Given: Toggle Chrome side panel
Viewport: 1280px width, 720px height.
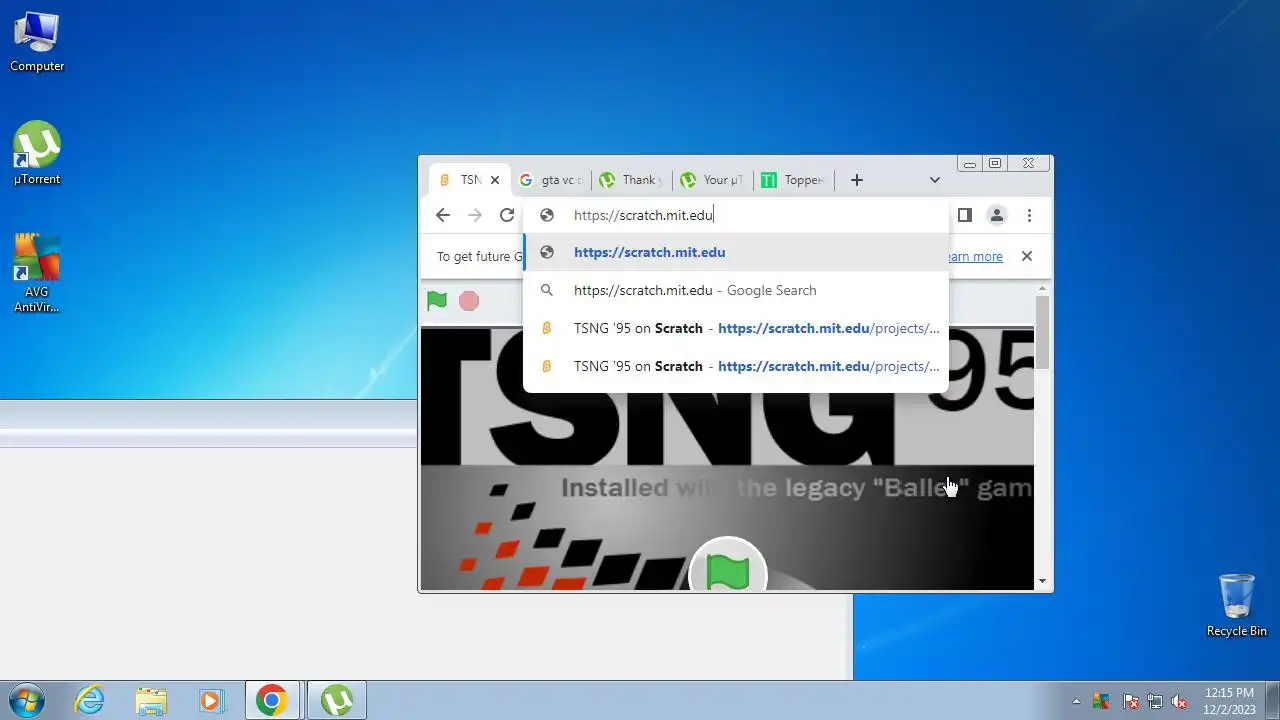Looking at the screenshot, I should pyautogui.click(x=964, y=215).
